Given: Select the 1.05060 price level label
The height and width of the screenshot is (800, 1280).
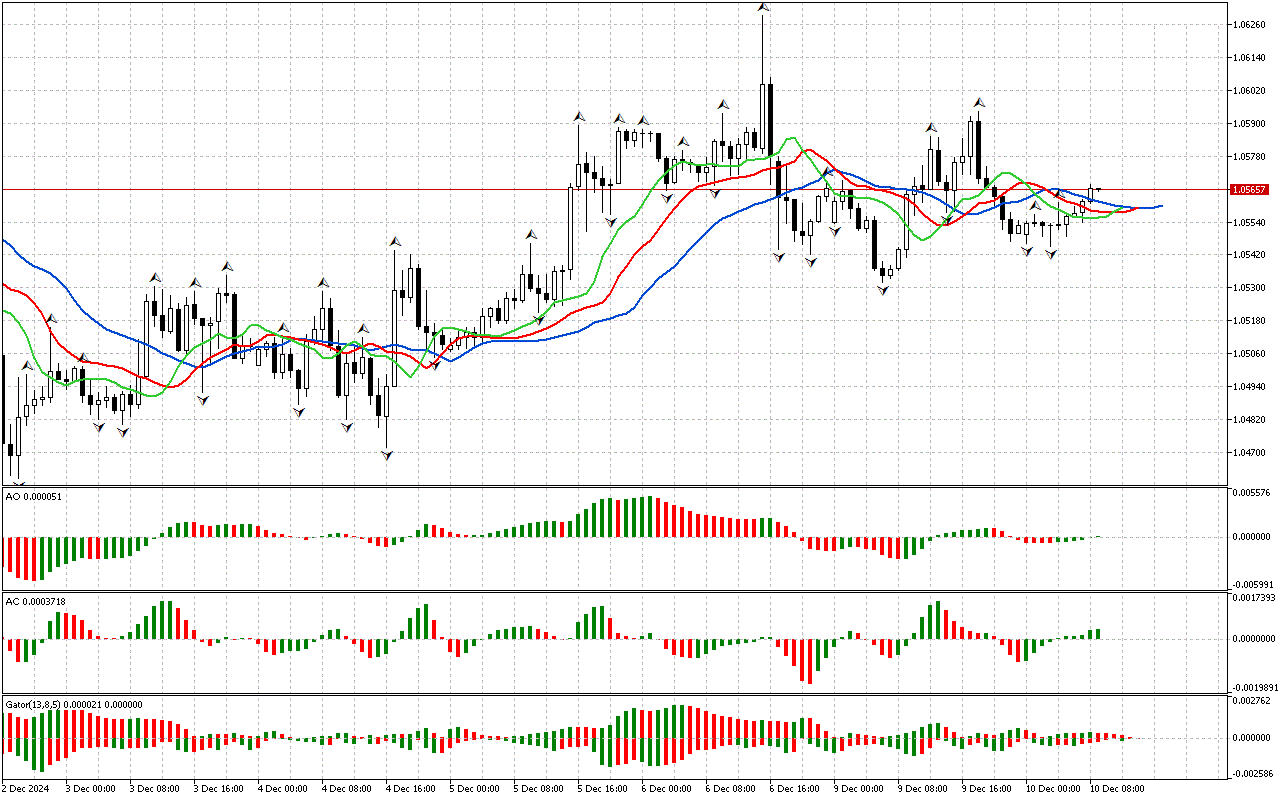Looking at the screenshot, I should [x=1250, y=354].
